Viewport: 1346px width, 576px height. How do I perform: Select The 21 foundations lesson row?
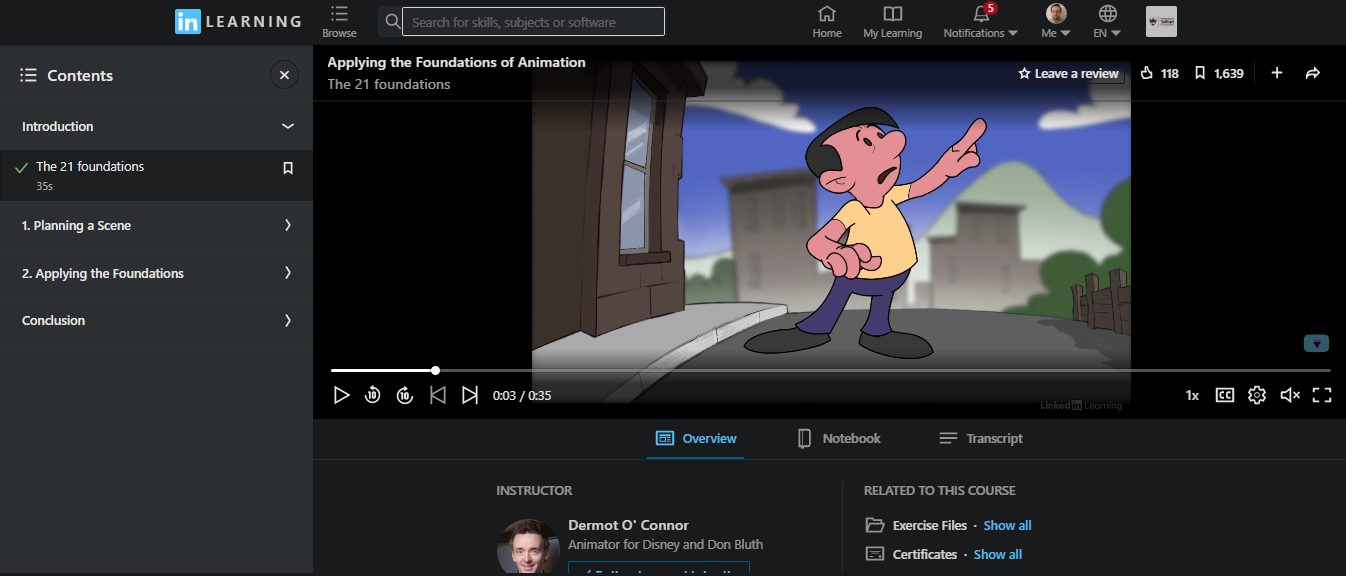coord(156,175)
